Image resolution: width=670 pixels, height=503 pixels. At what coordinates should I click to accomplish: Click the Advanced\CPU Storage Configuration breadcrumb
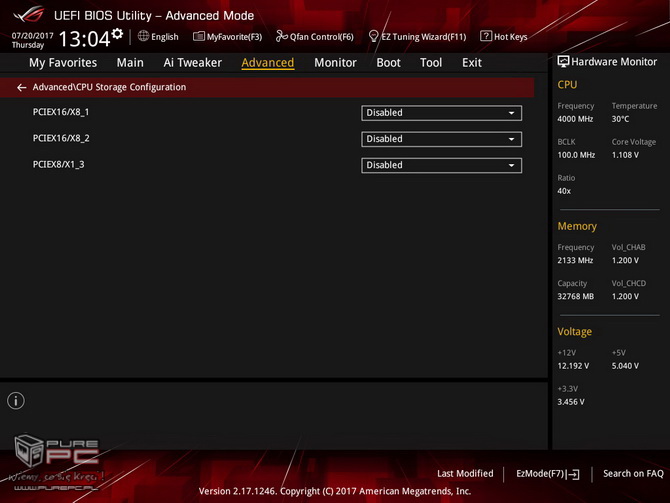click(109, 87)
